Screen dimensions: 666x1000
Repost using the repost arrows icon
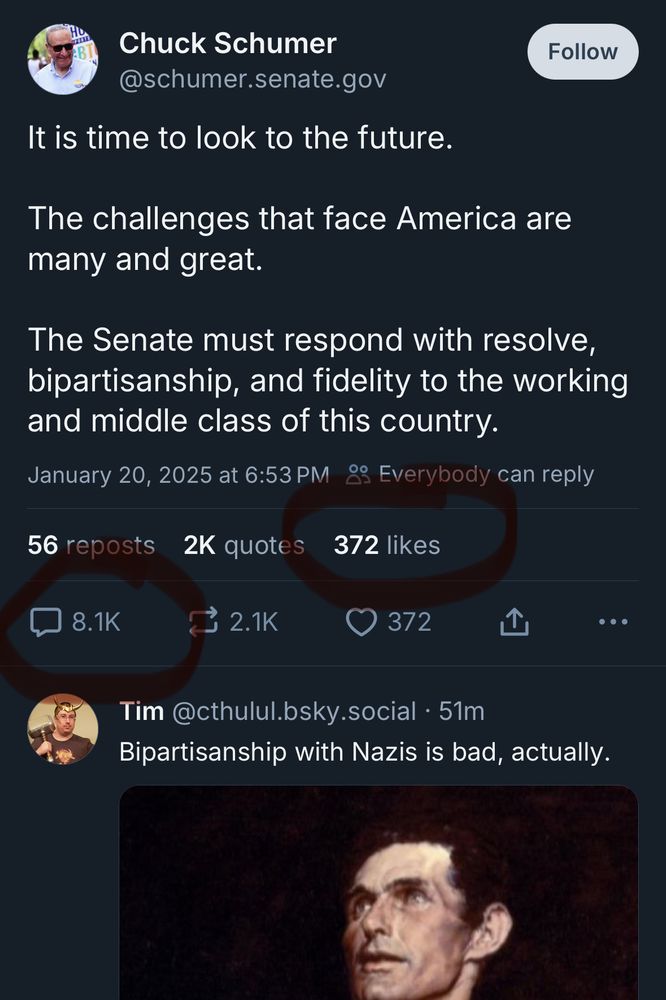click(x=203, y=622)
